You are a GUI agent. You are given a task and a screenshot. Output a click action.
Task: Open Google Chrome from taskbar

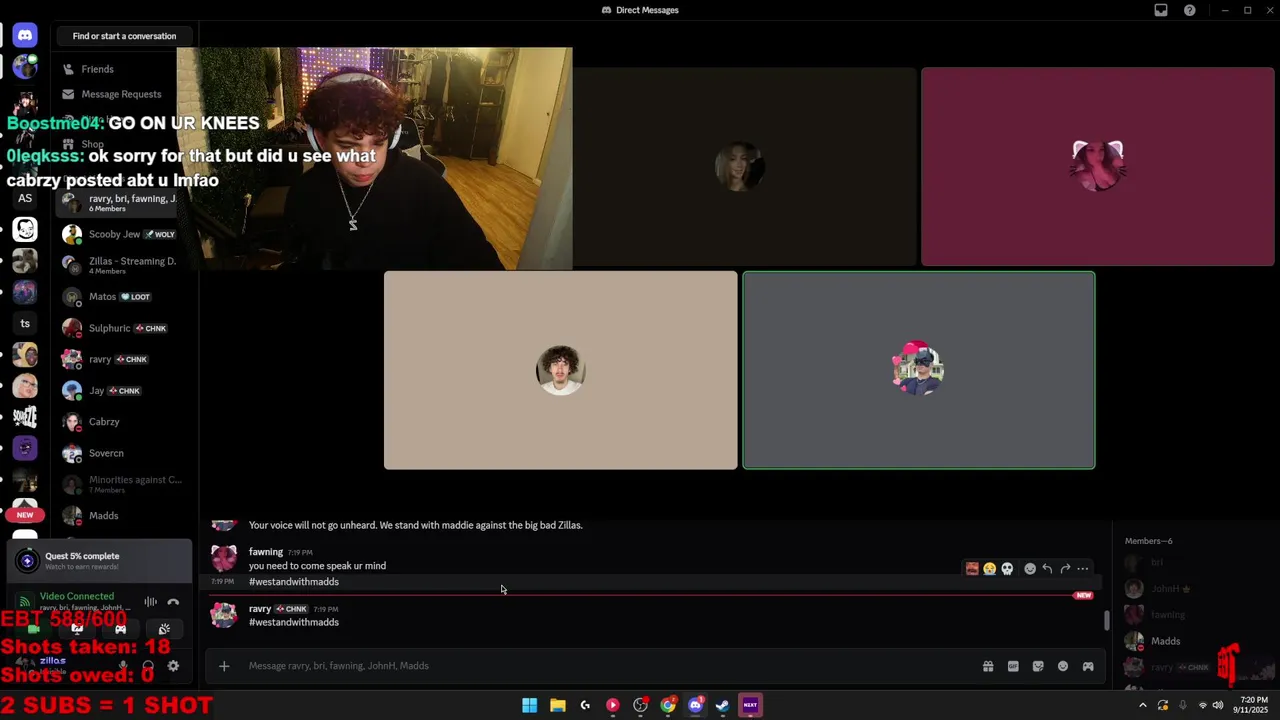pos(668,705)
